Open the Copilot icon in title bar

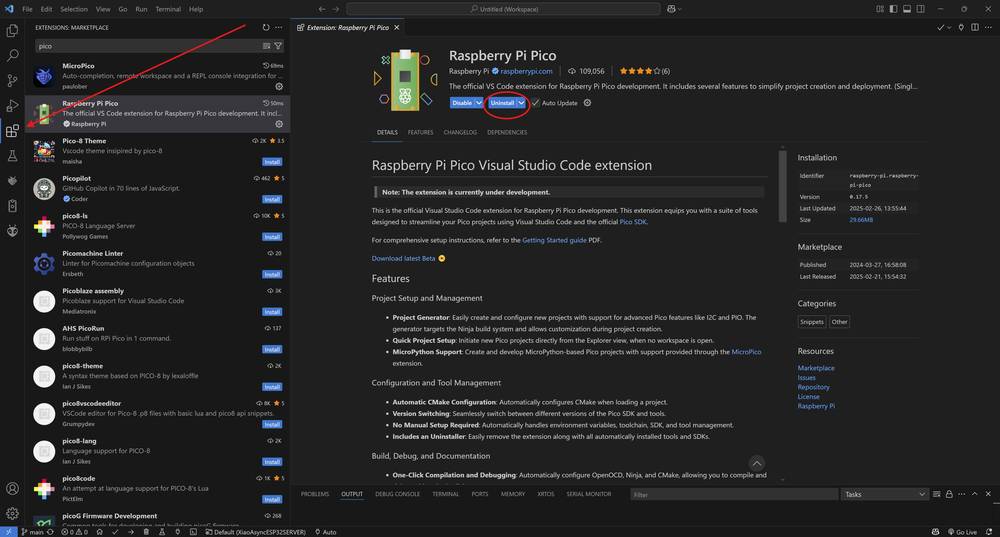tap(671, 9)
